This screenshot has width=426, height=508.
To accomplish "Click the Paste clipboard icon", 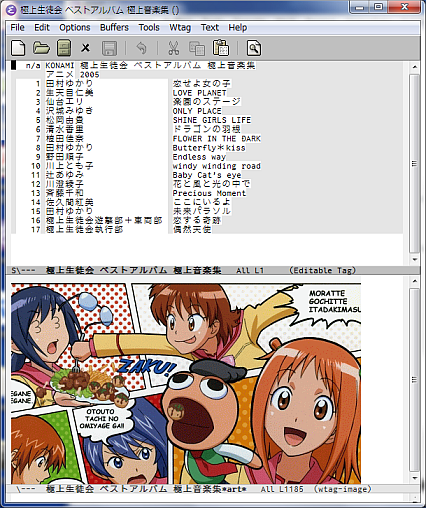I will (221, 48).
